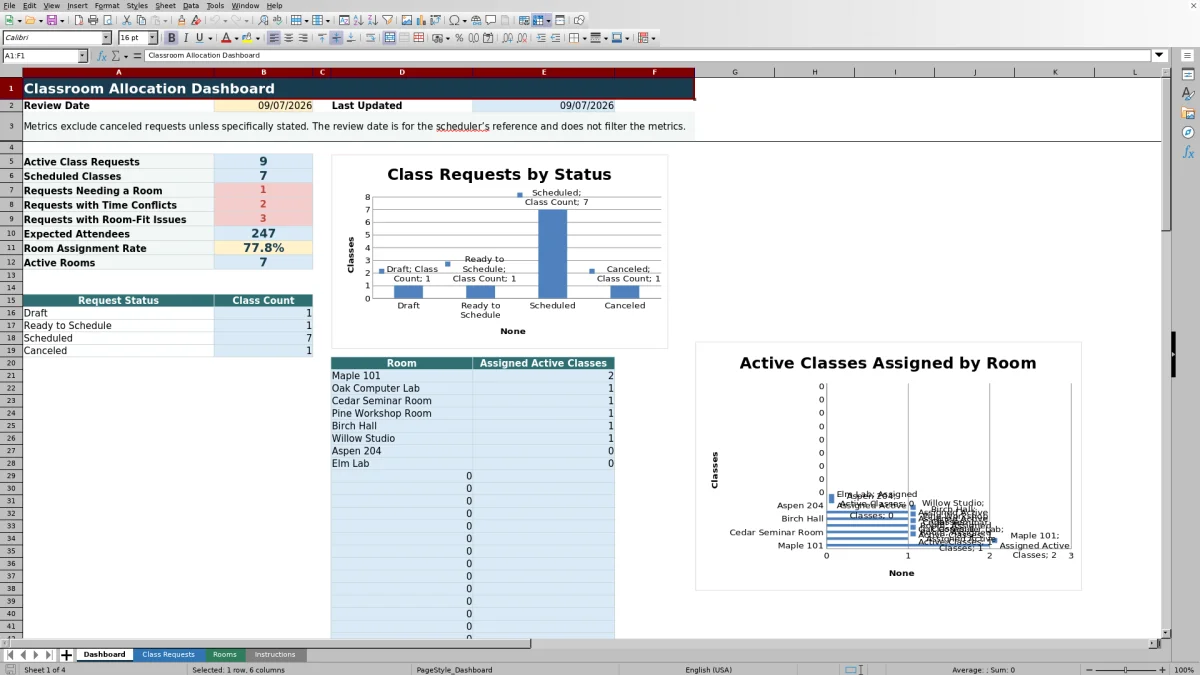Open the Sheet menu
This screenshot has width=1200, height=675.
point(165,6)
